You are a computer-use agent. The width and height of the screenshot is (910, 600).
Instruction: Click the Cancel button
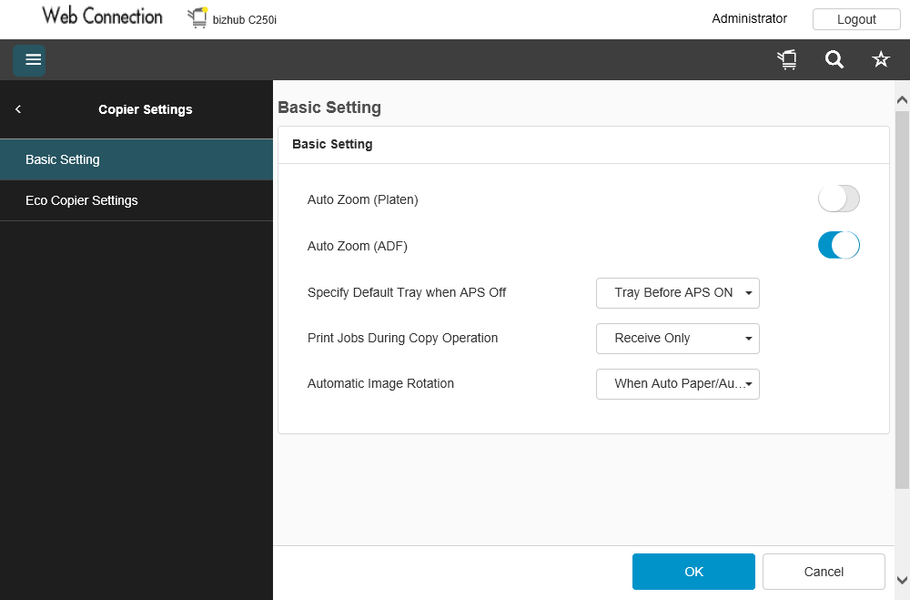[823, 572]
